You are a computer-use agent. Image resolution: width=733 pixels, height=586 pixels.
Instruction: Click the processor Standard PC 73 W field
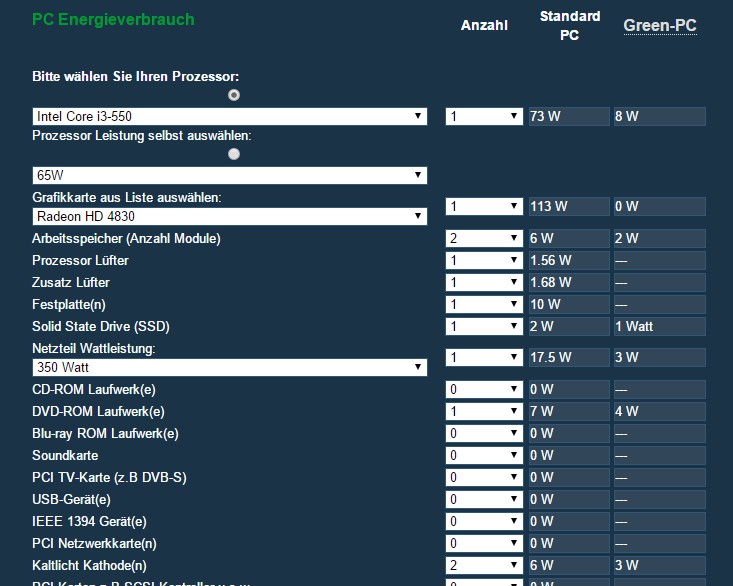568,116
